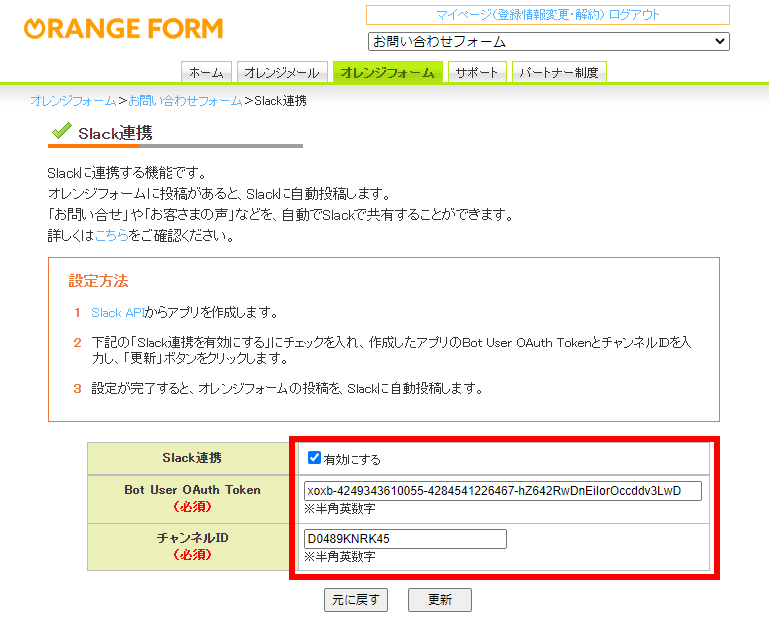This screenshot has width=769, height=624.
Task: Open the Slack API link
Action: [118, 312]
